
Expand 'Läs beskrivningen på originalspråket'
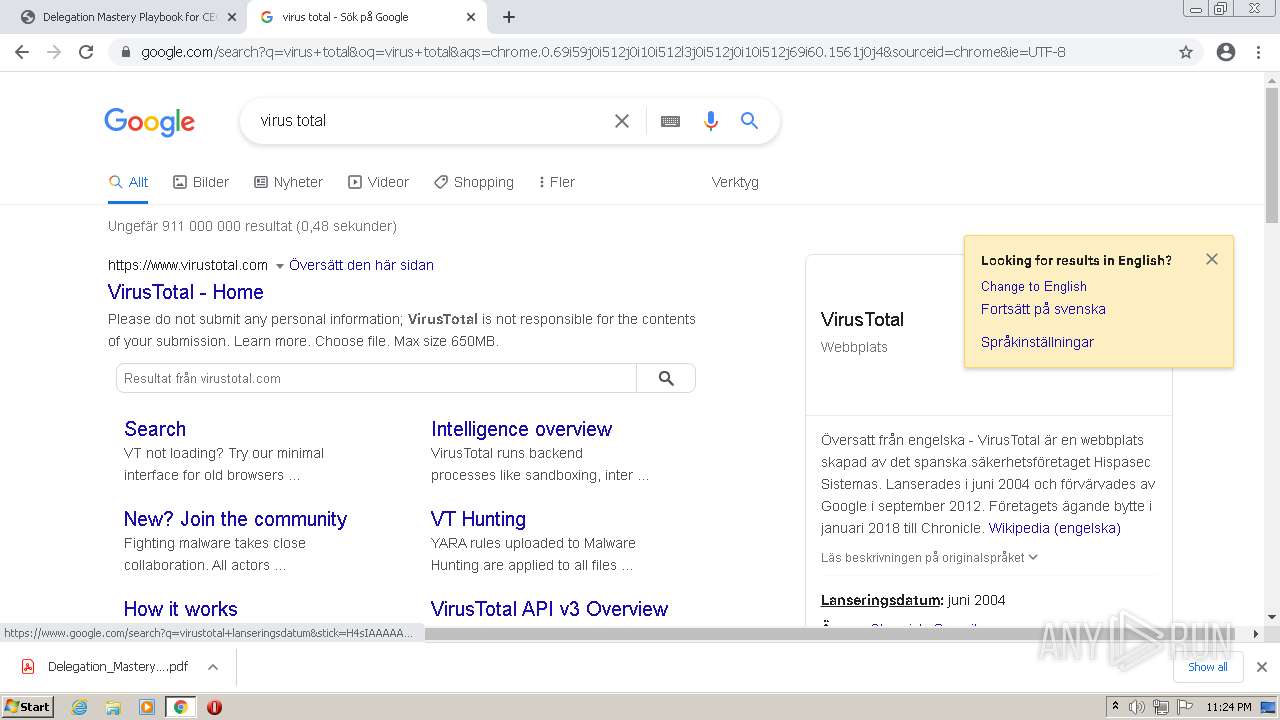pos(929,557)
